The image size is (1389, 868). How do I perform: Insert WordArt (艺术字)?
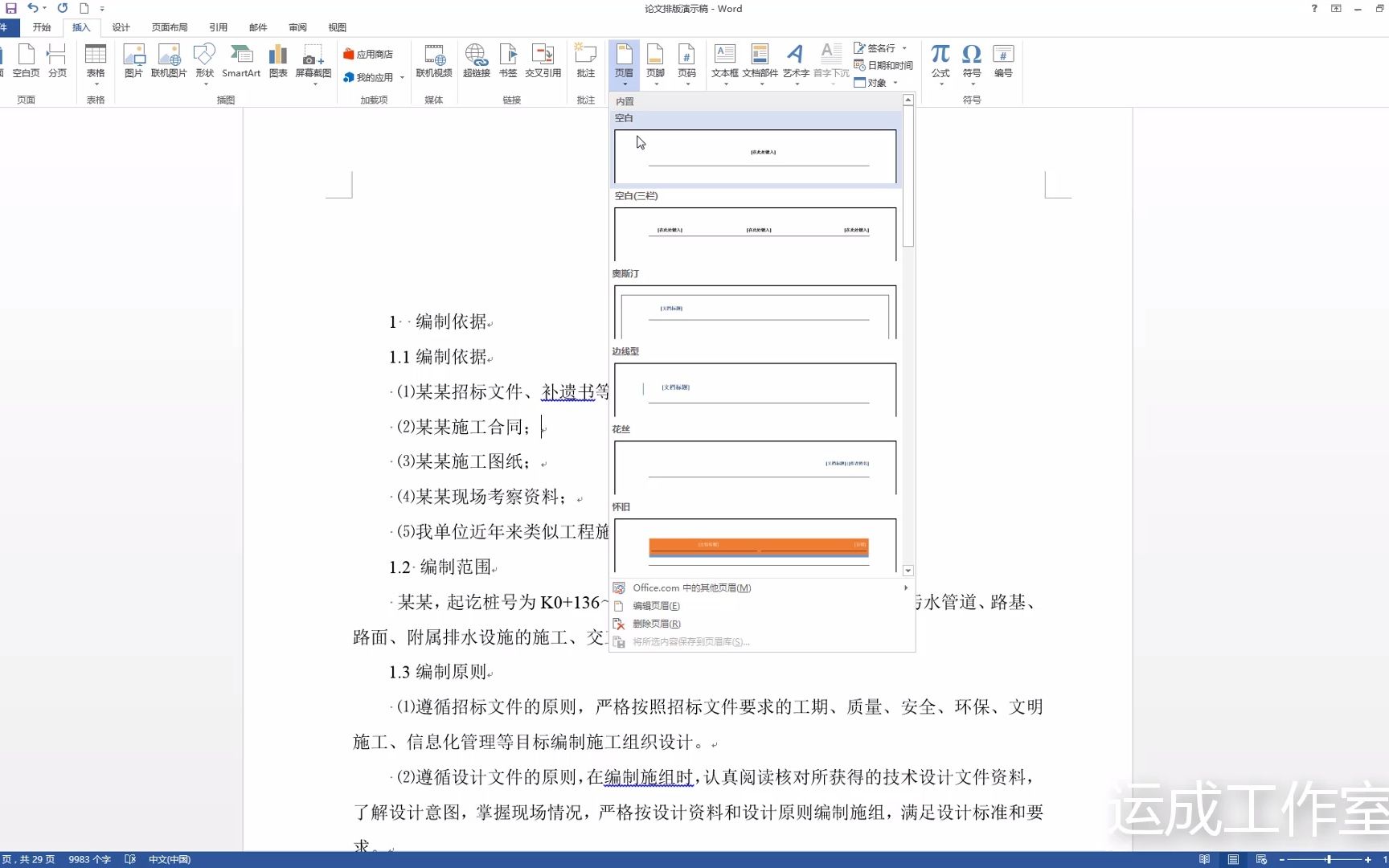(x=796, y=64)
